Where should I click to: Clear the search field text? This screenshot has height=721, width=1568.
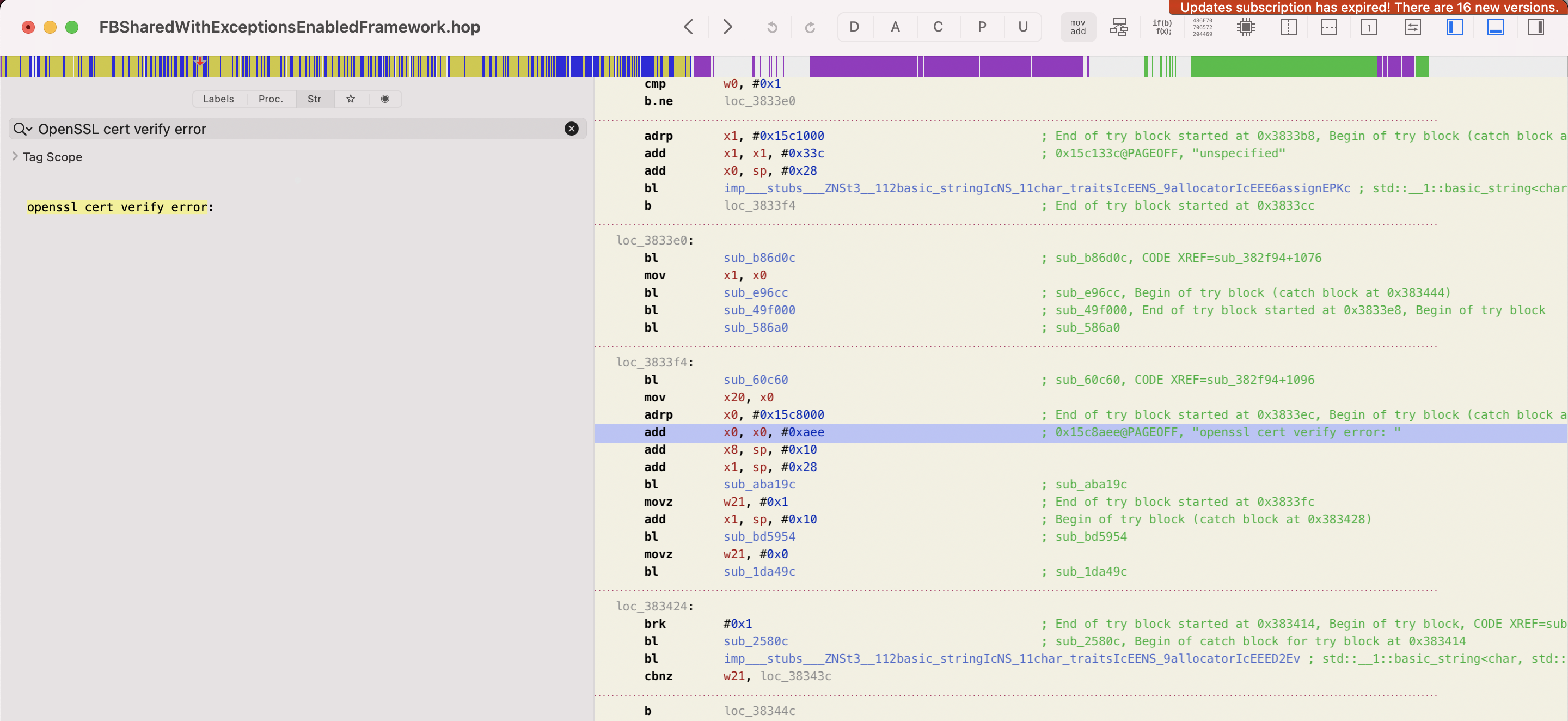[x=571, y=129]
